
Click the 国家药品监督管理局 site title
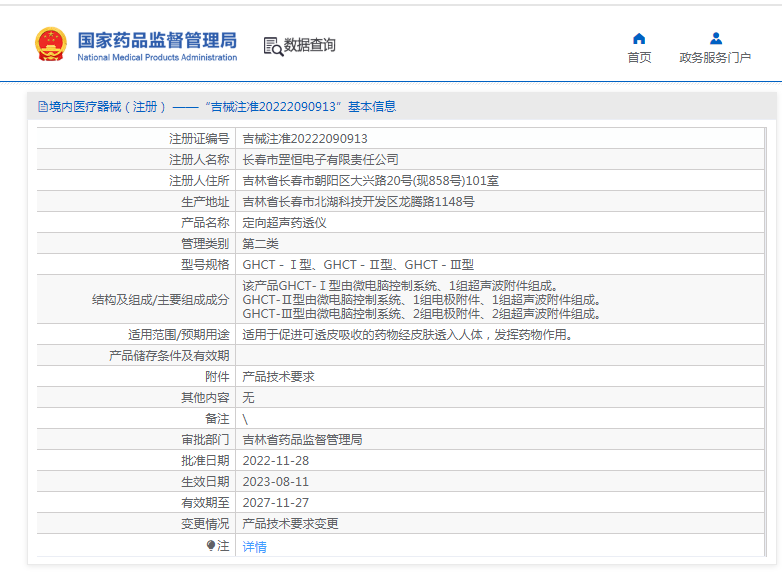[157, 39]
